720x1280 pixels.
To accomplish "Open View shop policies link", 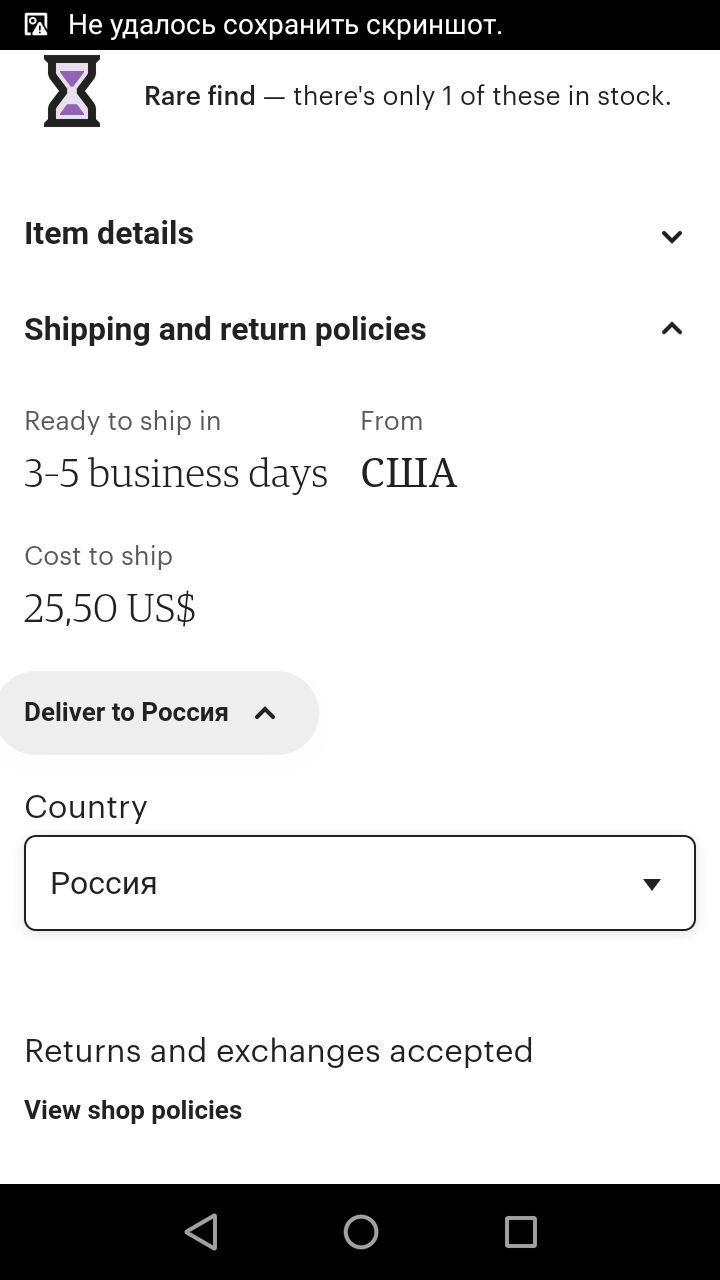I will click(x=133, y=1110).
